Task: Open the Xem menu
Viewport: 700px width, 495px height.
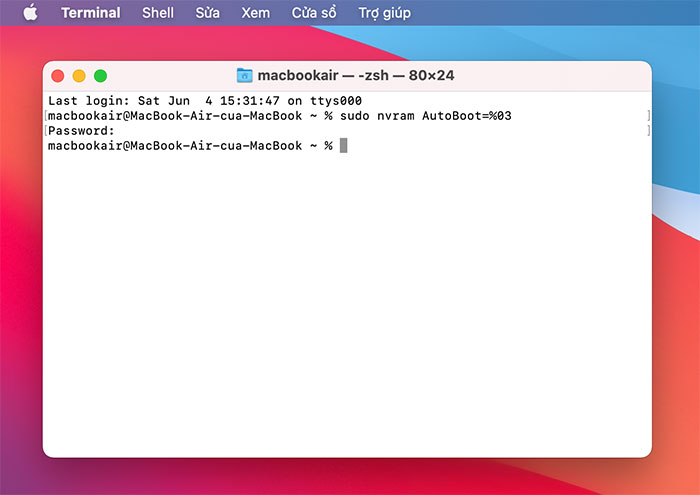Action: [255, 13]
